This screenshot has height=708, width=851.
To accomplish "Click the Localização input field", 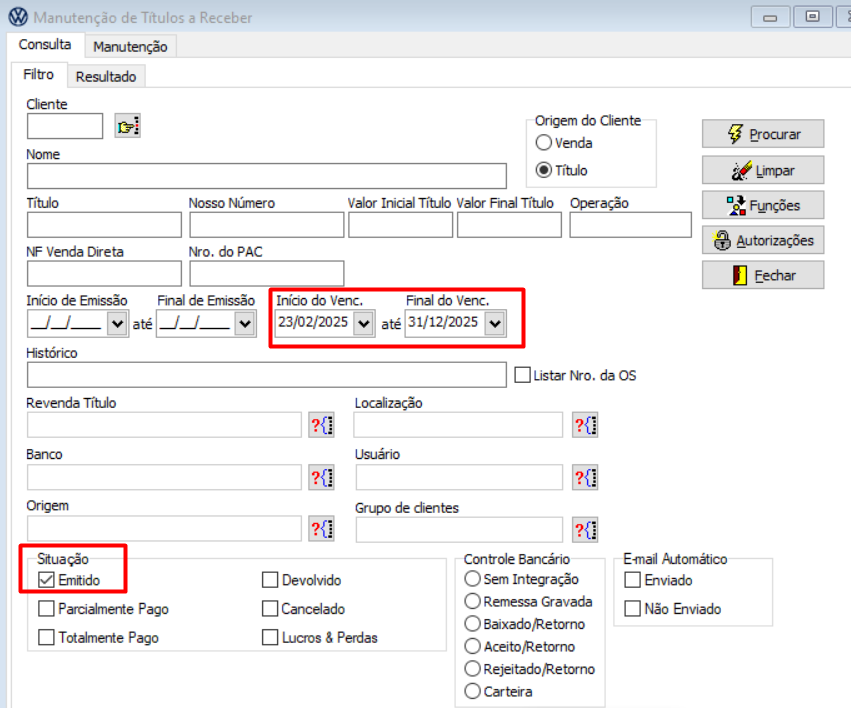I will point(459,425).
